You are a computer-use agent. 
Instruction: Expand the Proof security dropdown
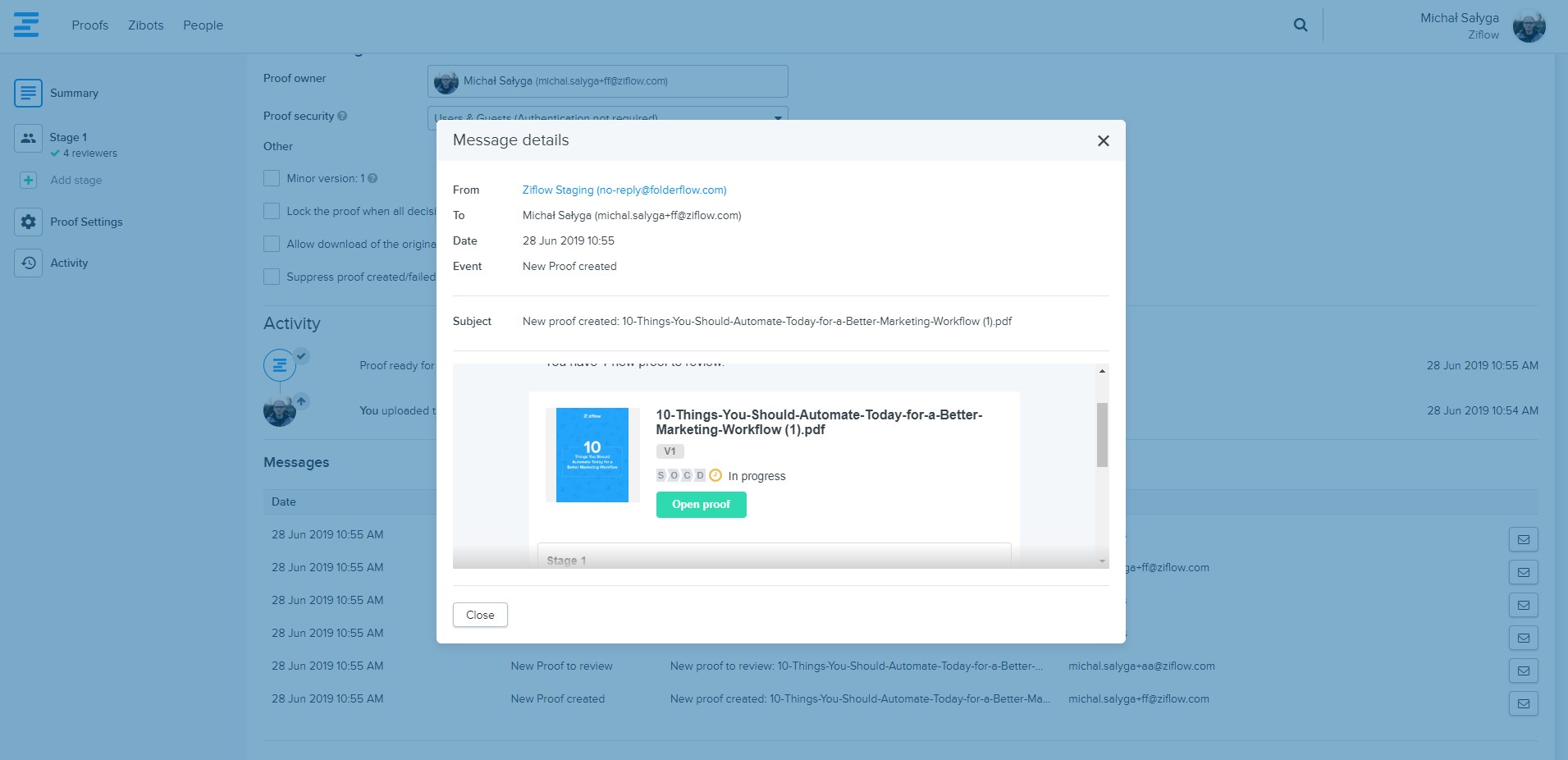[777, 118]
